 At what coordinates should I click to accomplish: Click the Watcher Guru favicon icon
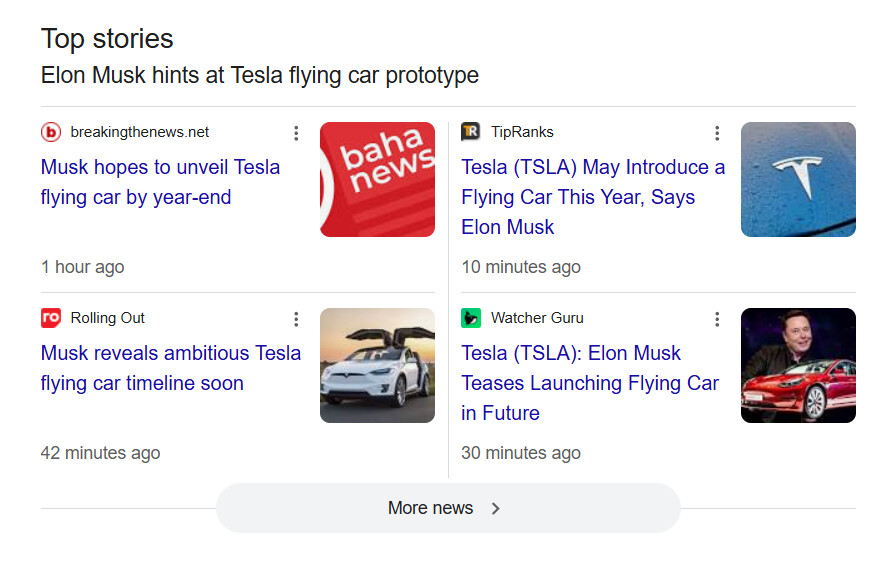471,318
